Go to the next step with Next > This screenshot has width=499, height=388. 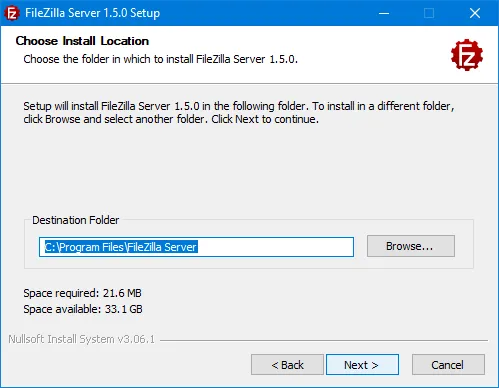(x=362, y=365)
